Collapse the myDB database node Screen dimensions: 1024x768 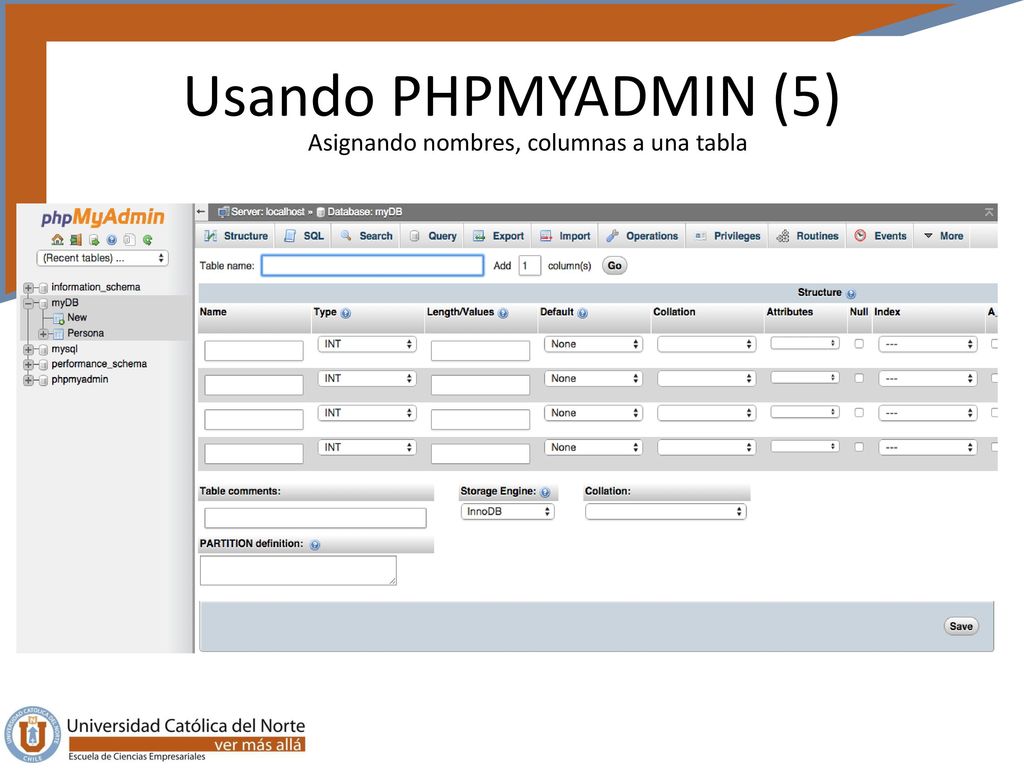(x=28, y=303)
